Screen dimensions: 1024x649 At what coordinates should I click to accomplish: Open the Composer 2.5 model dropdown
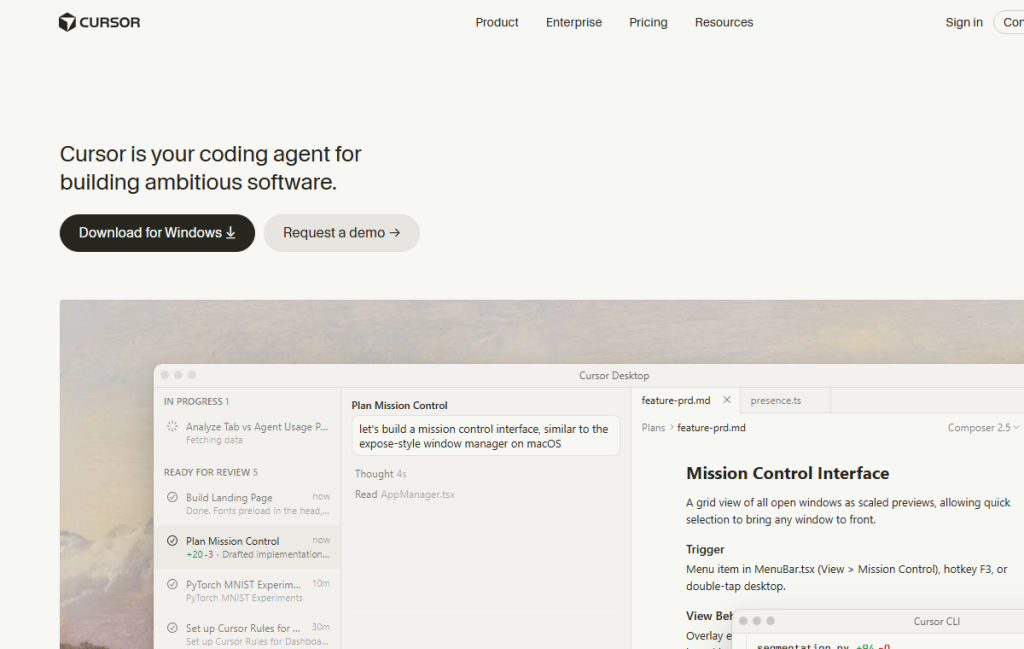click(x=983, y=428)
